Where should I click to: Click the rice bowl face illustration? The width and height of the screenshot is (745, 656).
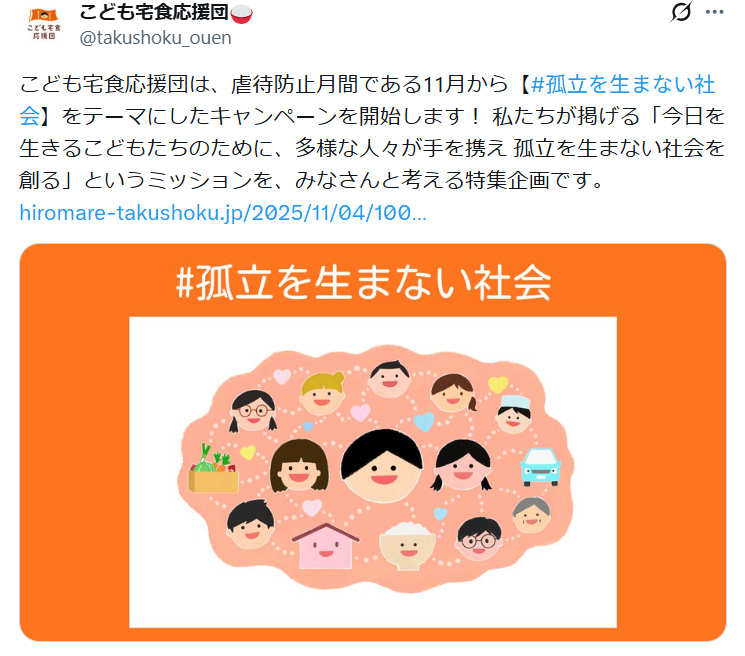407,546
